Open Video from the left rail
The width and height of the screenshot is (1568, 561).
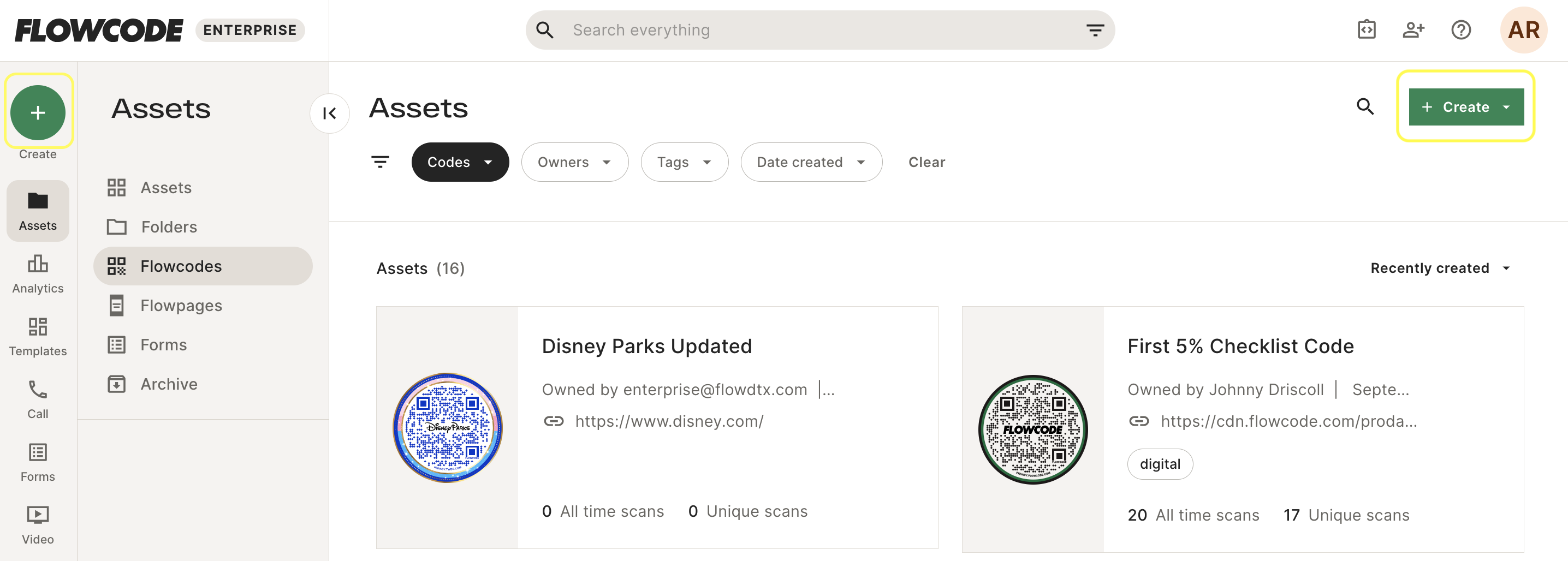(x=38, y=525)
